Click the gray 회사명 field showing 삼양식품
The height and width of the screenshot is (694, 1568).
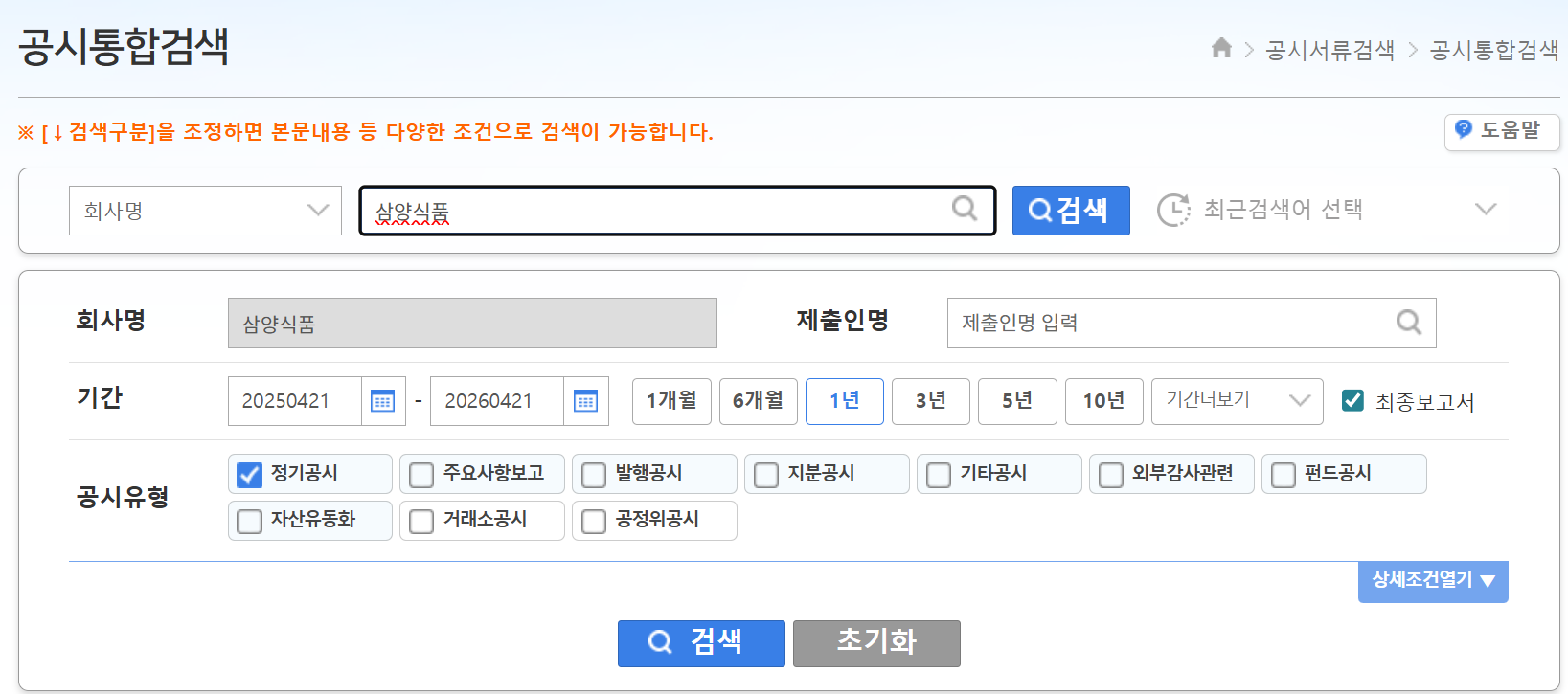(472, 324)
